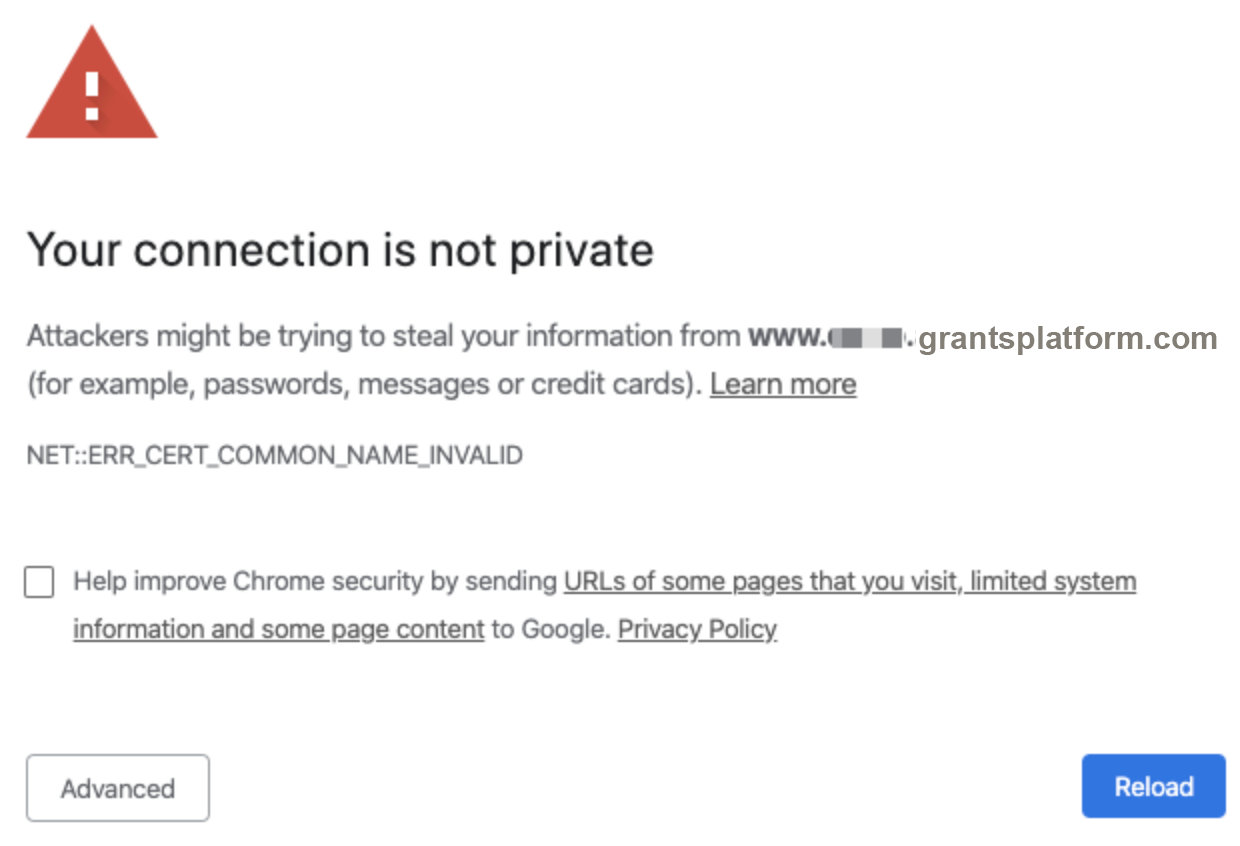Open the Learn more link
Viewport: 1240px width, 846px height.
pos(783,385)
